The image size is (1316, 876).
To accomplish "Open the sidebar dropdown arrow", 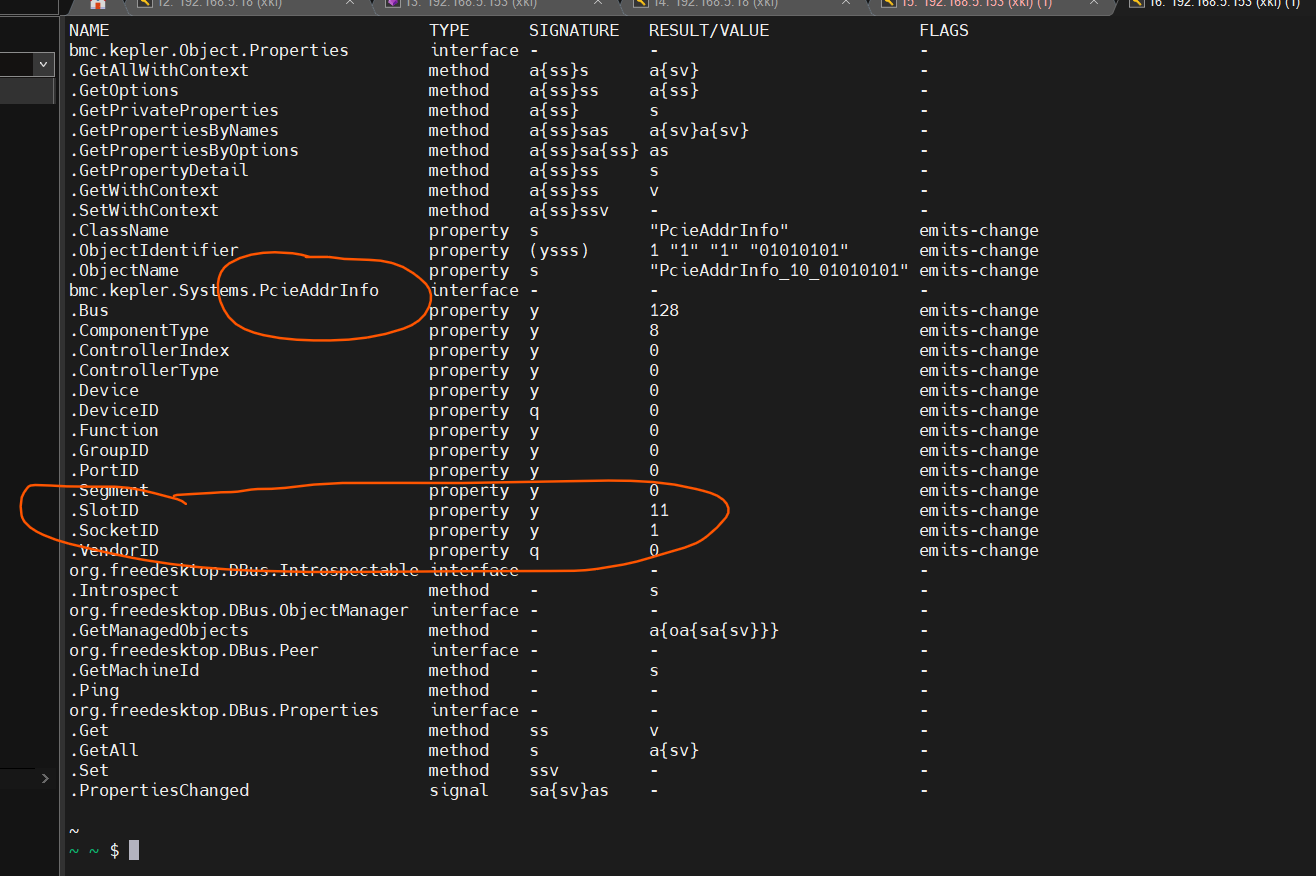I will 43,64.
